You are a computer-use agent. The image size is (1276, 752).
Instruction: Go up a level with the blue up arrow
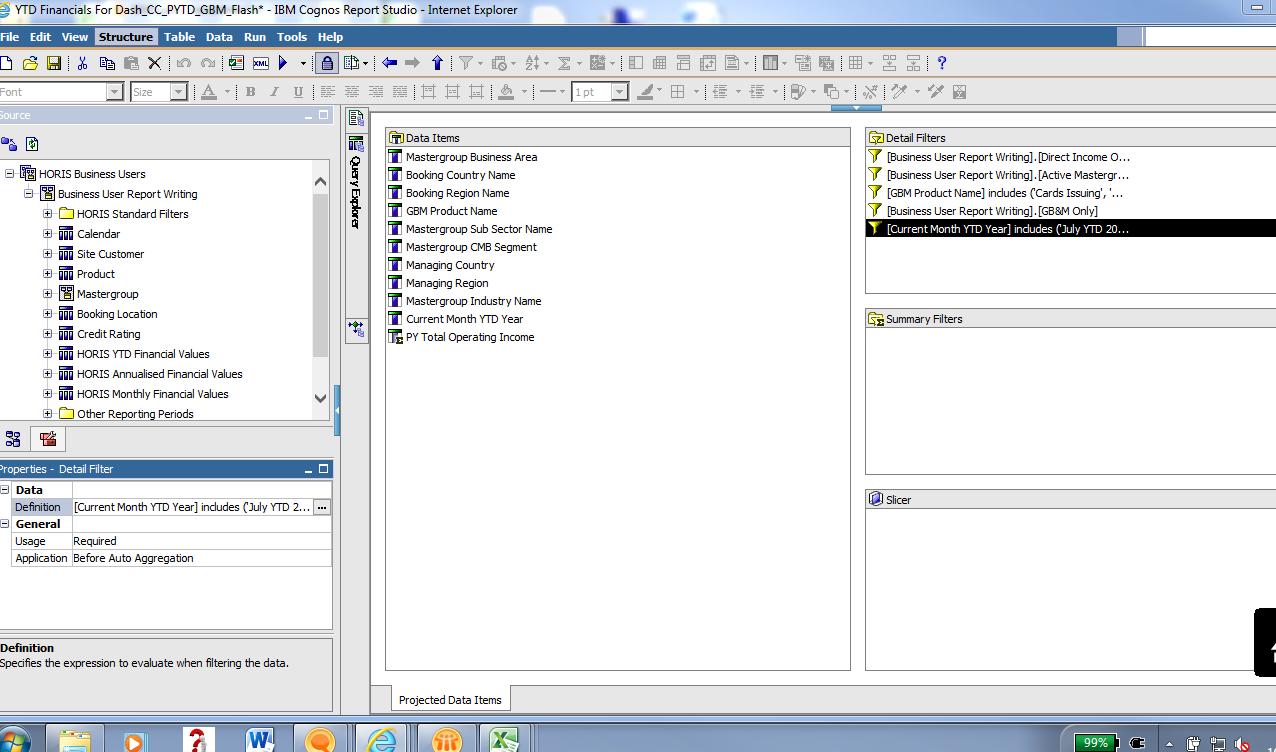[437, 63]
